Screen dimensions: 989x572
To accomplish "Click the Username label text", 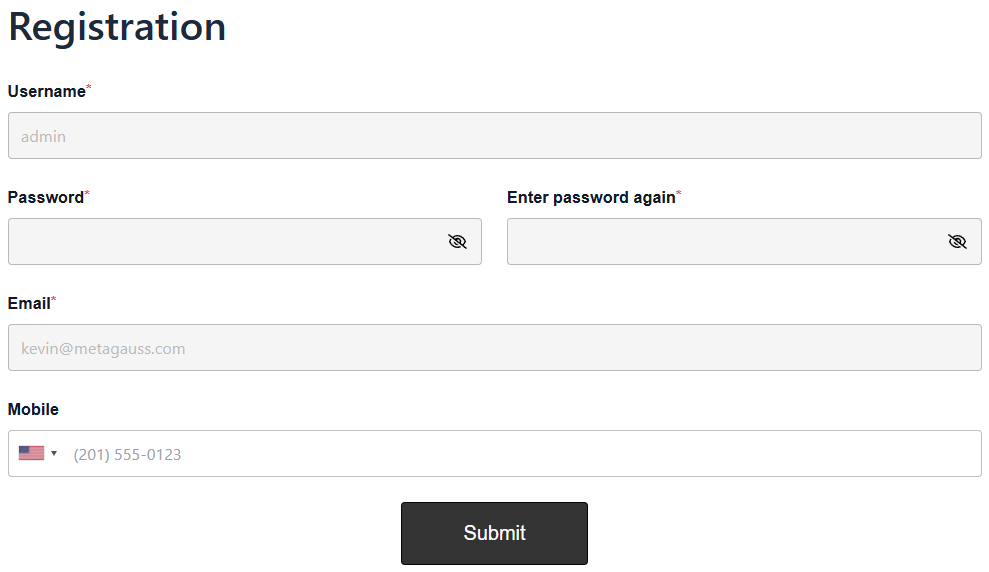I will [x=46, y=92].
